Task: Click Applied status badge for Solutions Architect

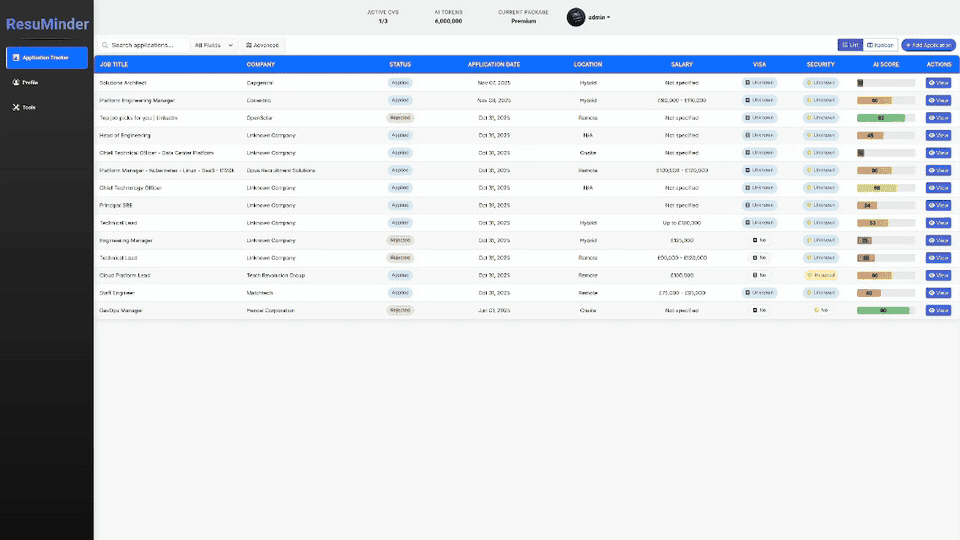Action: click(x=400, y=83)
